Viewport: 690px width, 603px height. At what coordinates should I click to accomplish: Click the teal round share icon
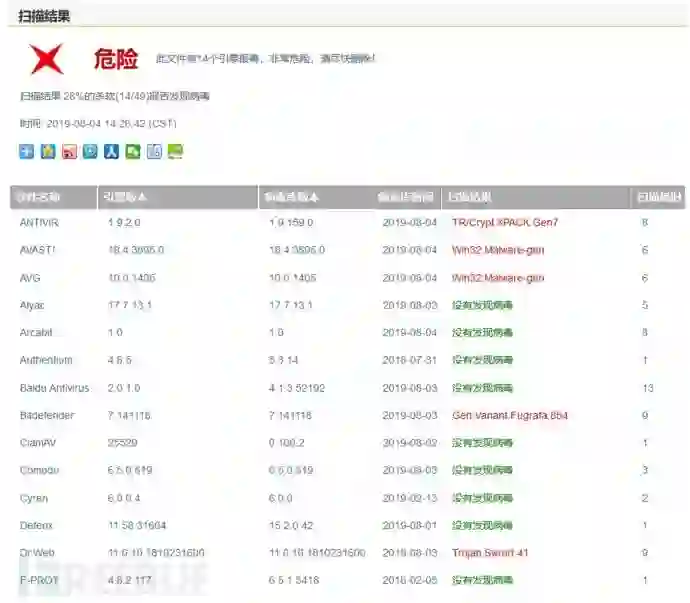(90, 151)
